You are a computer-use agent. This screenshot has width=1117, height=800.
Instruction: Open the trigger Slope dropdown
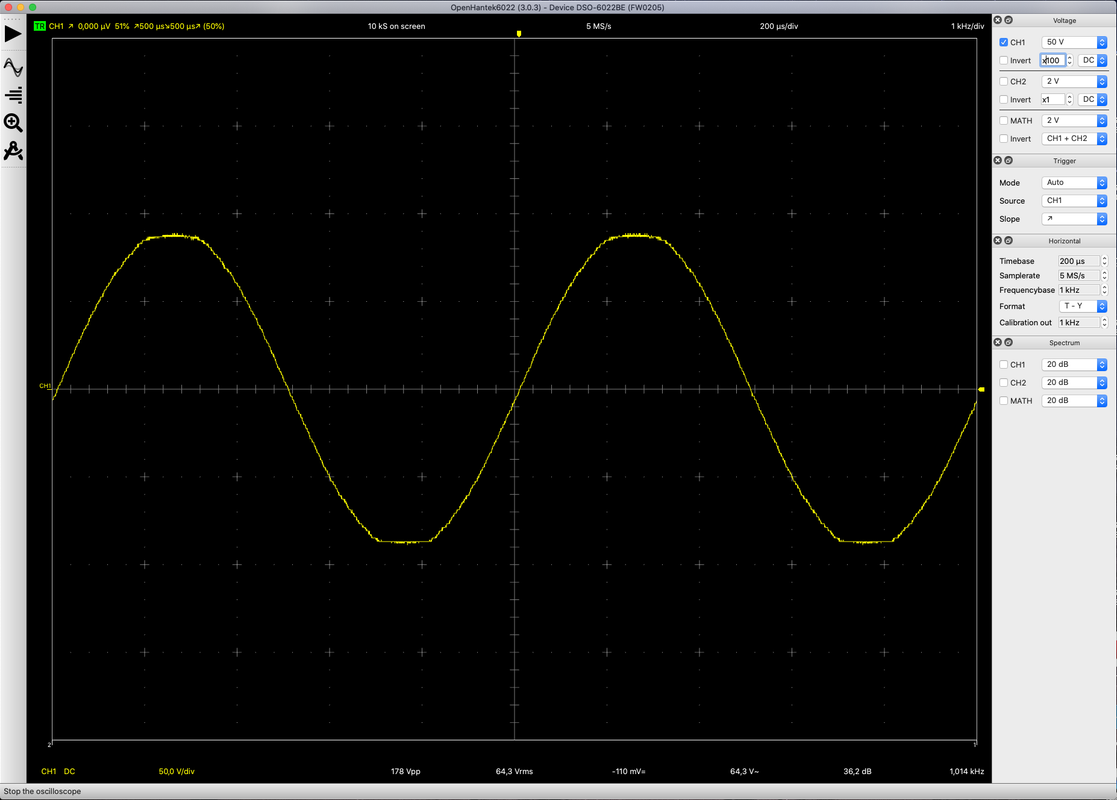[1074, 219]
